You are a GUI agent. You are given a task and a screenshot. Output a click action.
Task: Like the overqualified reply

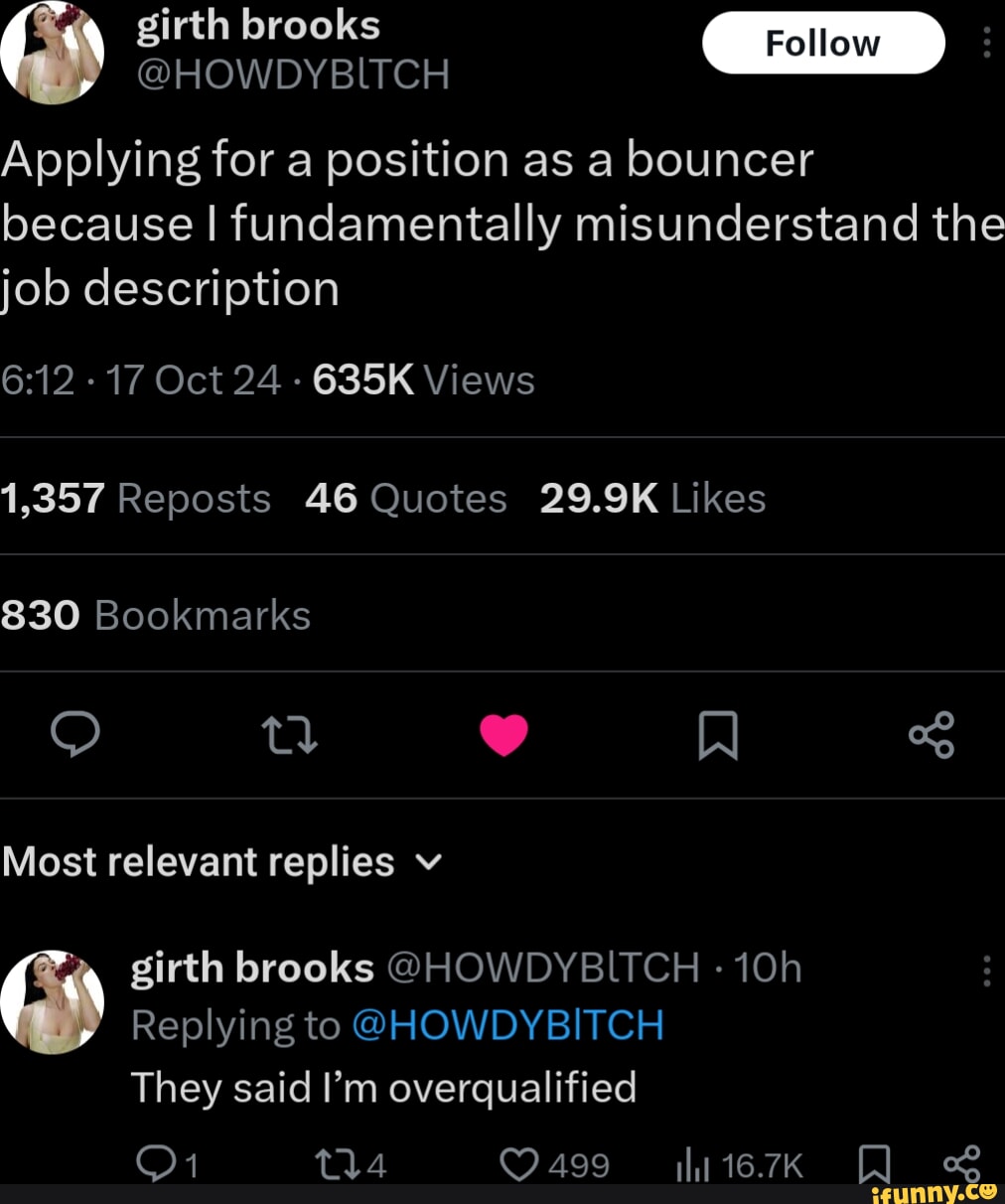tap(519, 1164)
